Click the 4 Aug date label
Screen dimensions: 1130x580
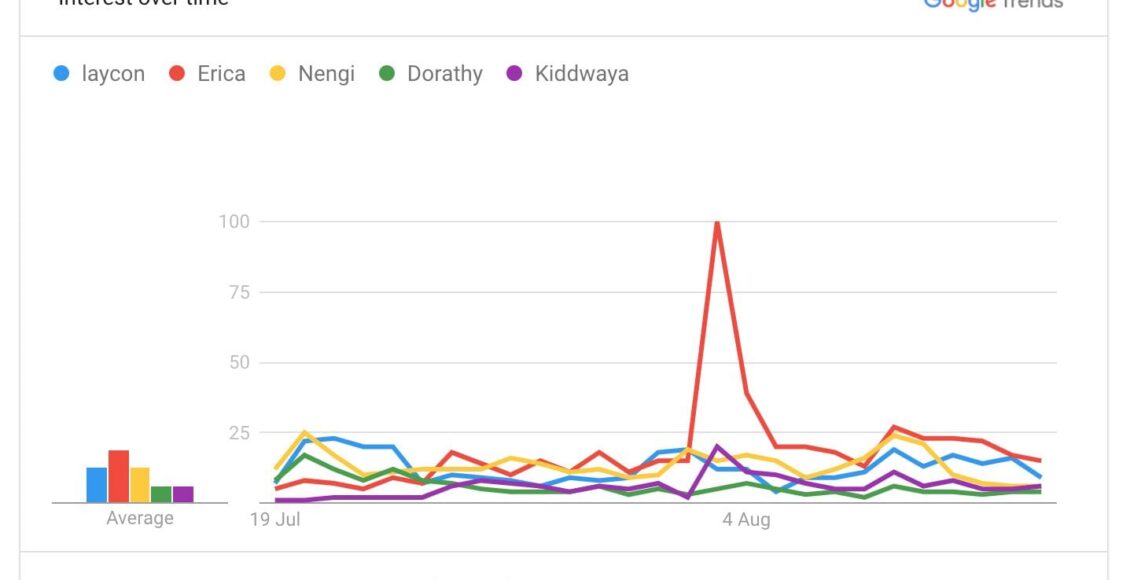click(746, 519)
